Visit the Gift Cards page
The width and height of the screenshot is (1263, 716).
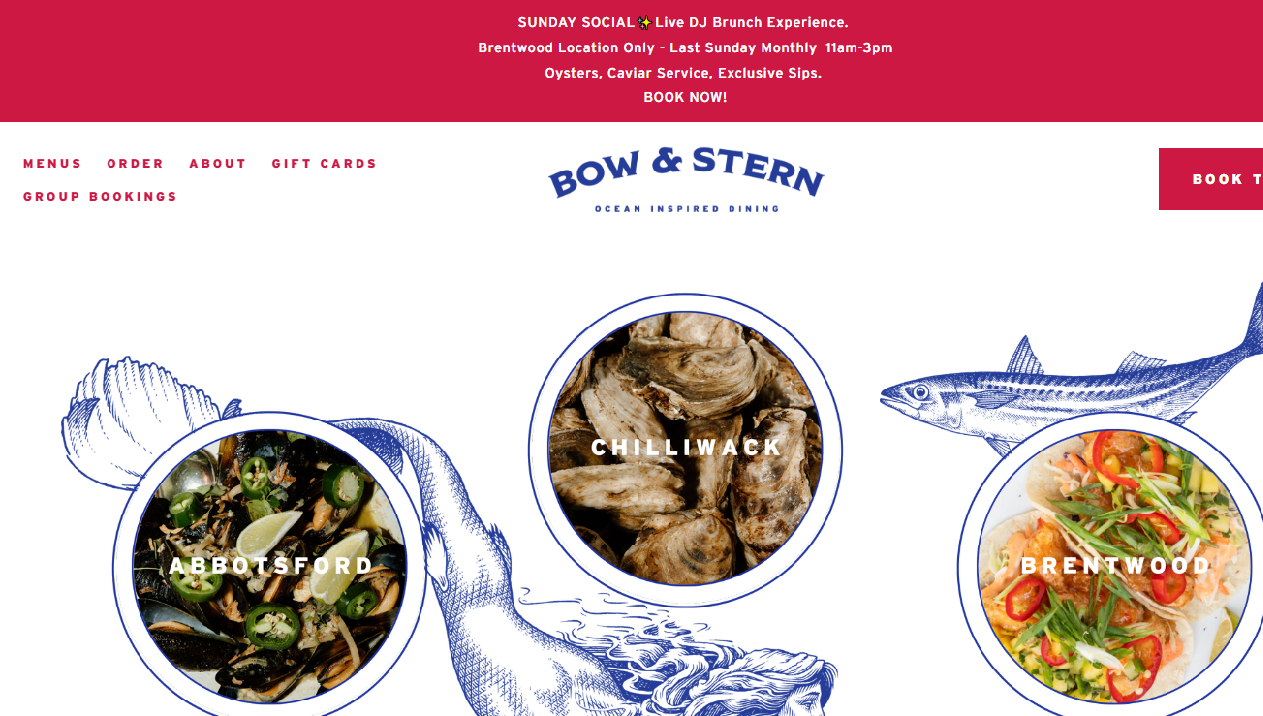coord(325,164)
